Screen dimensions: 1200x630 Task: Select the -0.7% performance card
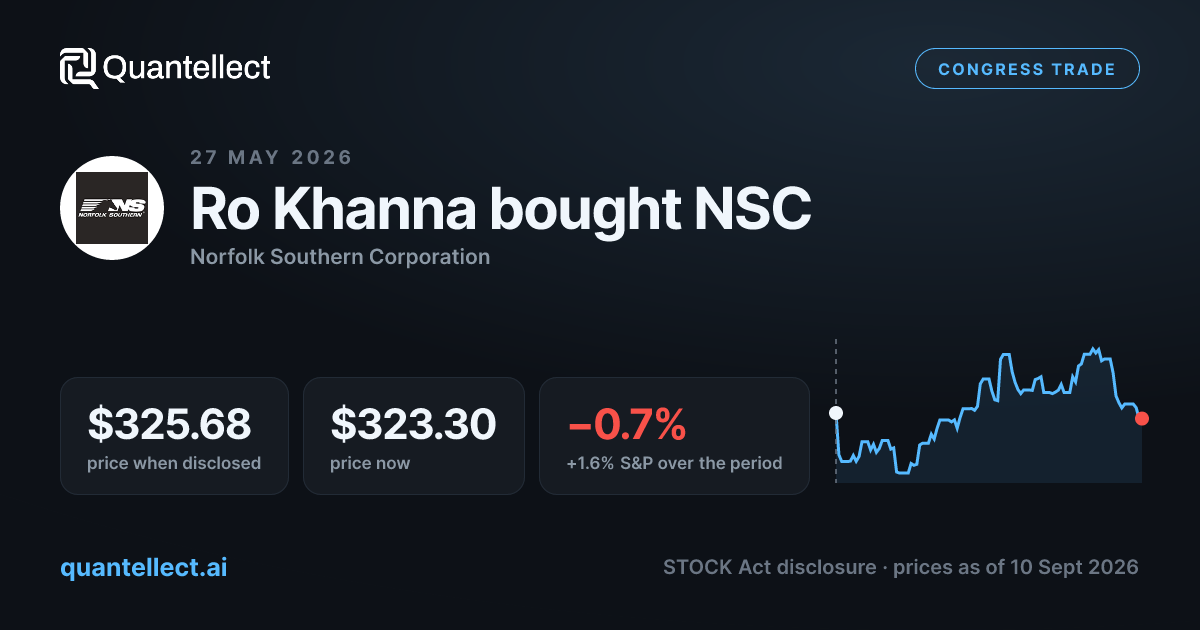click(x=674, y=436)
